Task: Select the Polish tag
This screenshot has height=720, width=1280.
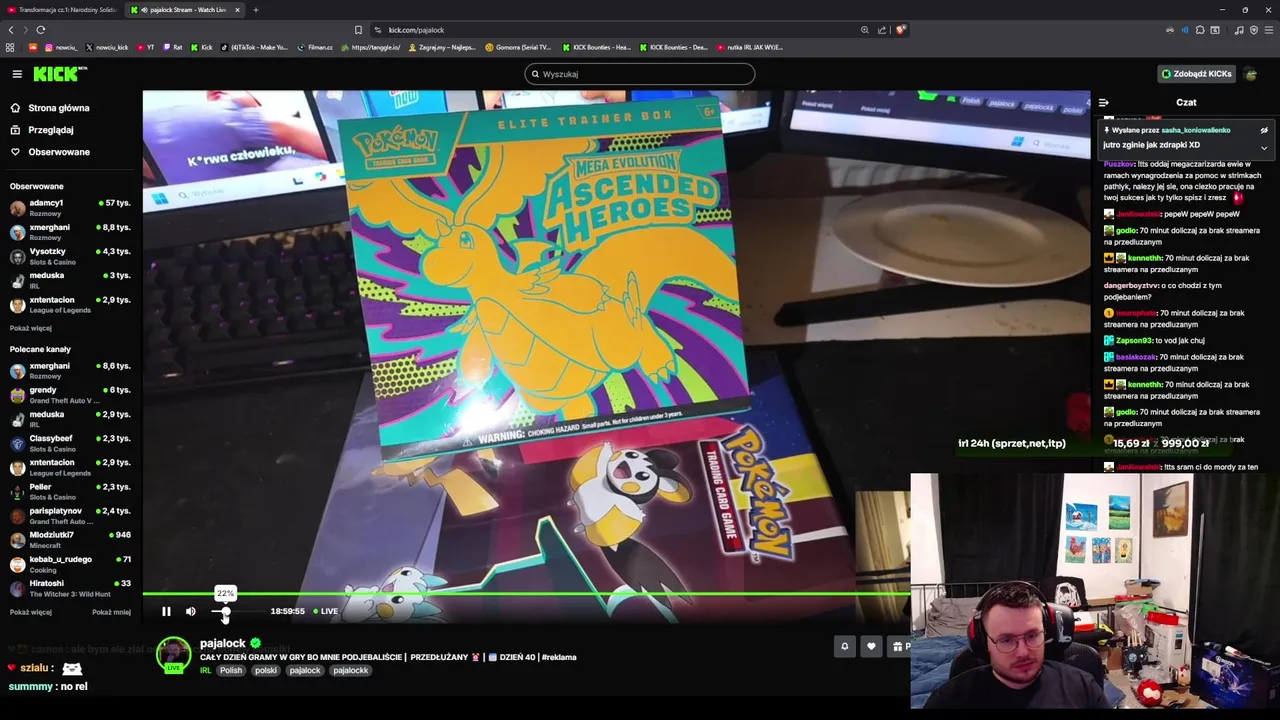Action: coord(231,671)
